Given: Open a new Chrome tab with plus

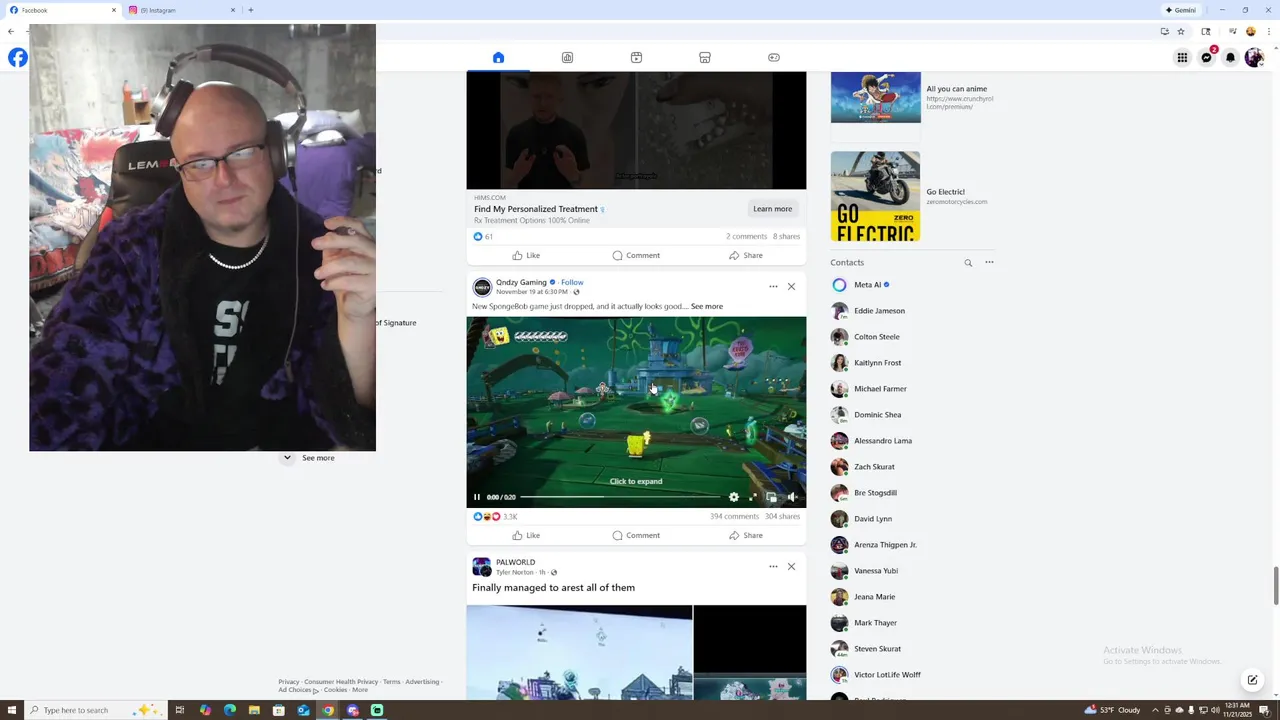Looking at the screenshot, I should click(250, 10).
